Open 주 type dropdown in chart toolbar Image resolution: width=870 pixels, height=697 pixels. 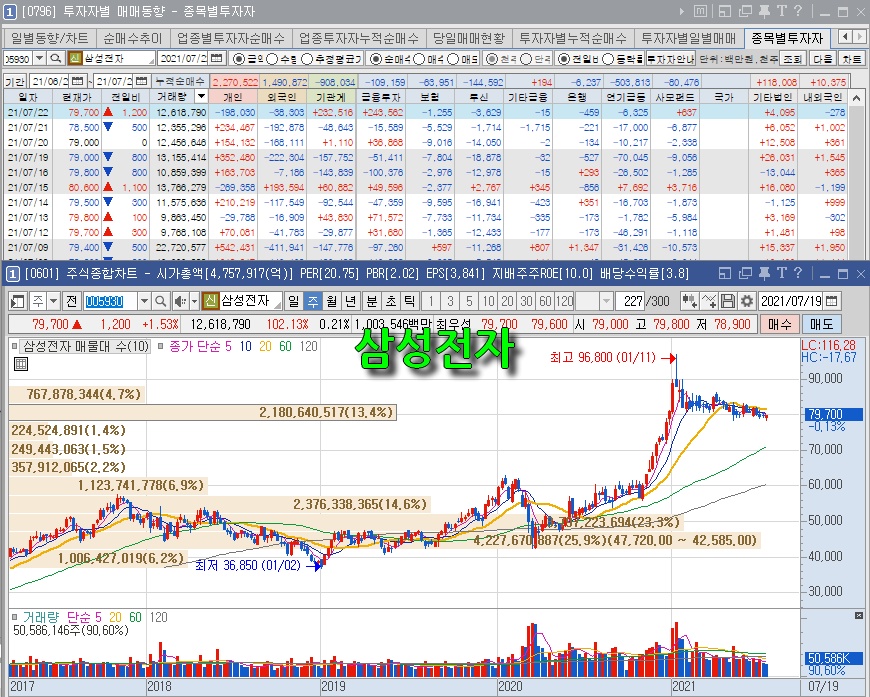click(x=53, y=301)
